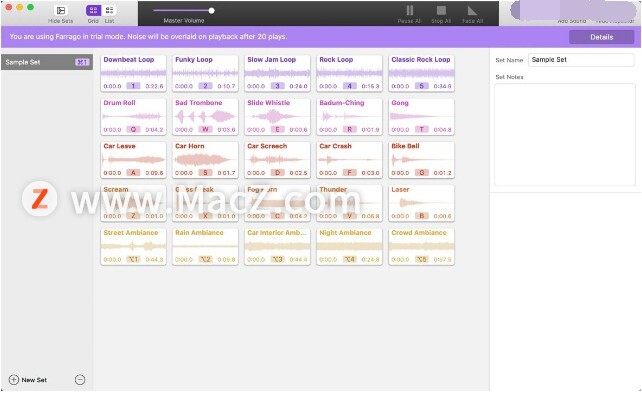Edit the Set Name field
The height and width of the screenshot is (397, 642).
coord(581,60)
